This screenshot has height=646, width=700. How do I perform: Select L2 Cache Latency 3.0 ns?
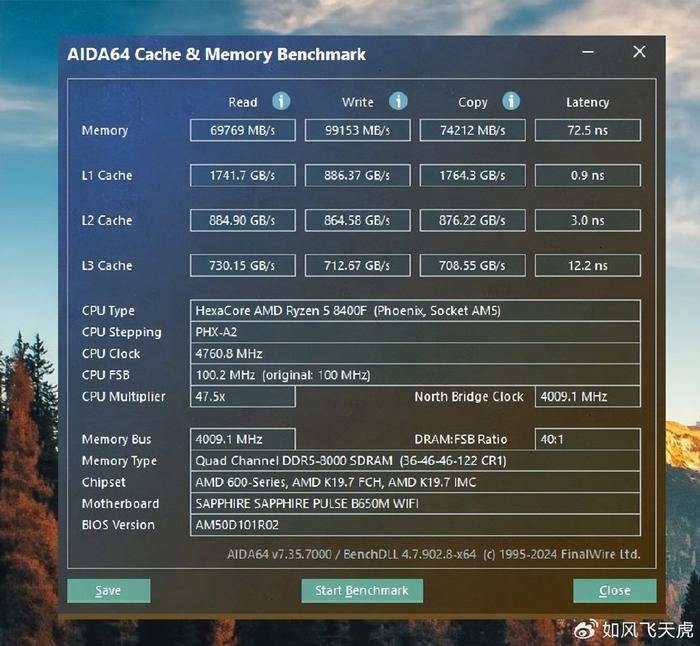coord(588,221)
